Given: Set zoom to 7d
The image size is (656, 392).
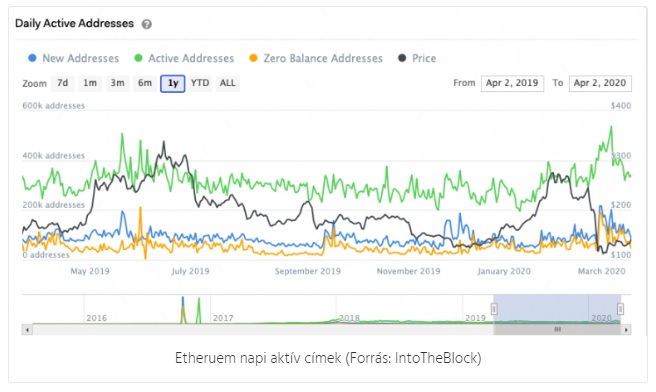Looking at the screenshot, I should [63, 83].
